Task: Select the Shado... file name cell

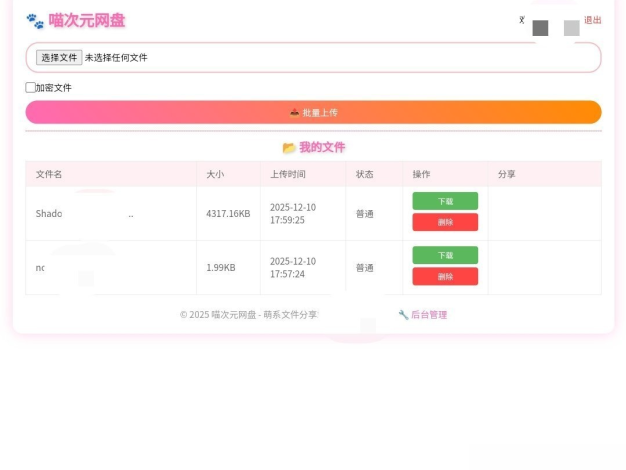Action: (x=84, y=213)
